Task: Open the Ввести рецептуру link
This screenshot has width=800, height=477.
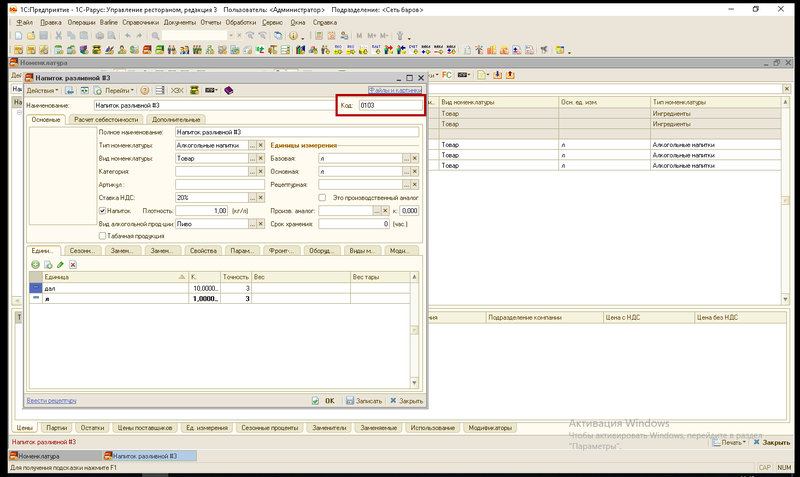Action: click(52, 400)
